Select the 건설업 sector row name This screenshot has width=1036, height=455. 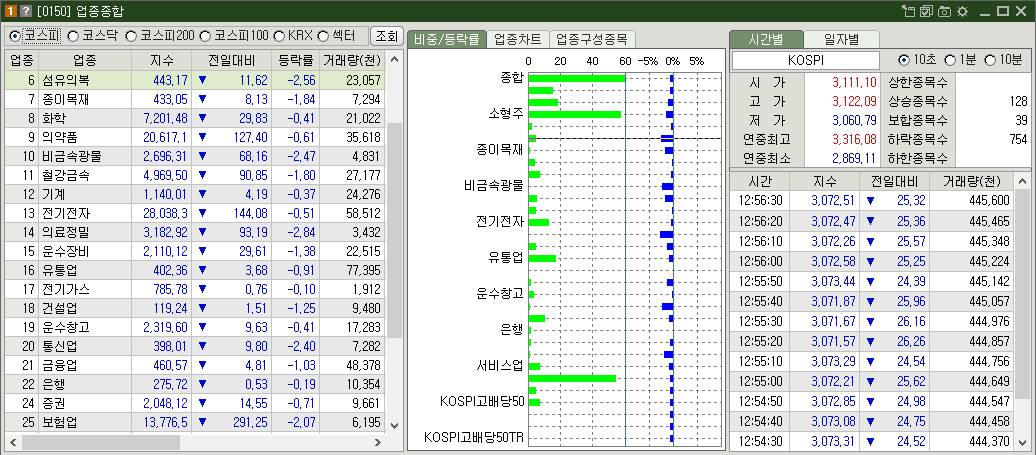(57, 308)
